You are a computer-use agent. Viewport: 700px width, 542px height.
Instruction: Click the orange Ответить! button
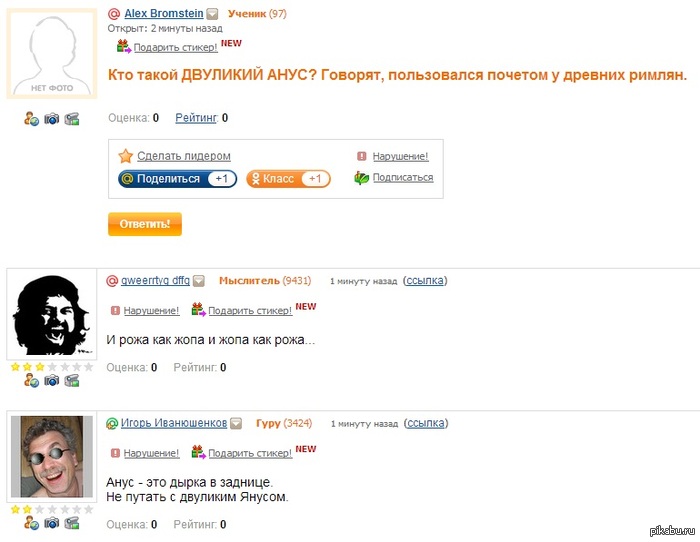coord(145,224)
